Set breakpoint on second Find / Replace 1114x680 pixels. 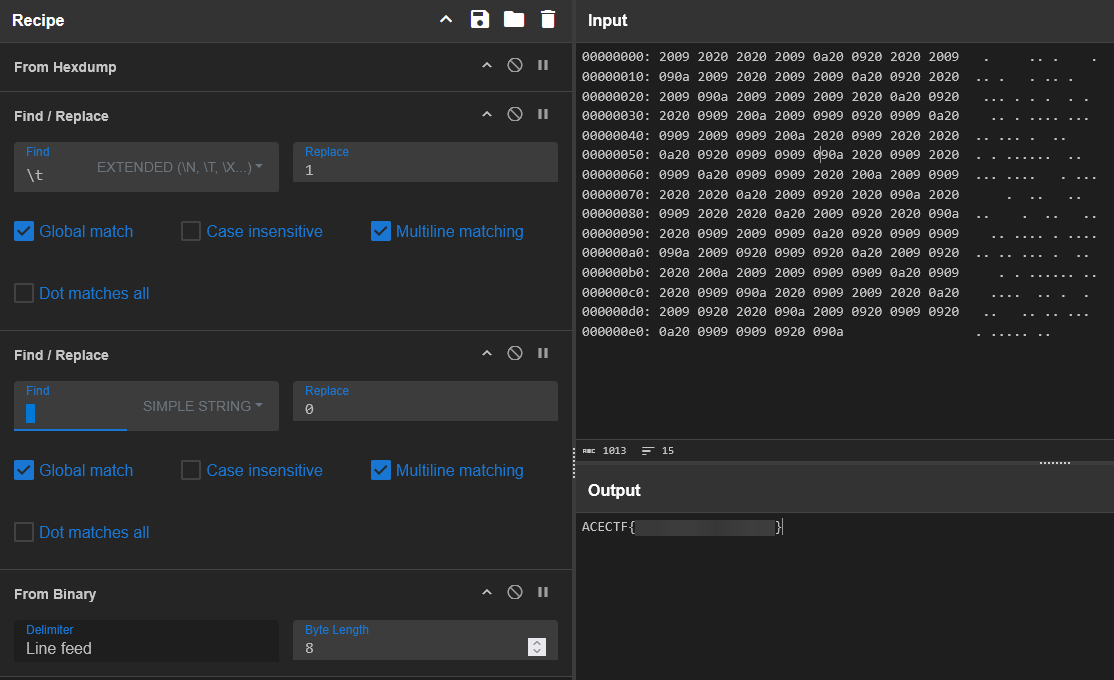[543, 354]
